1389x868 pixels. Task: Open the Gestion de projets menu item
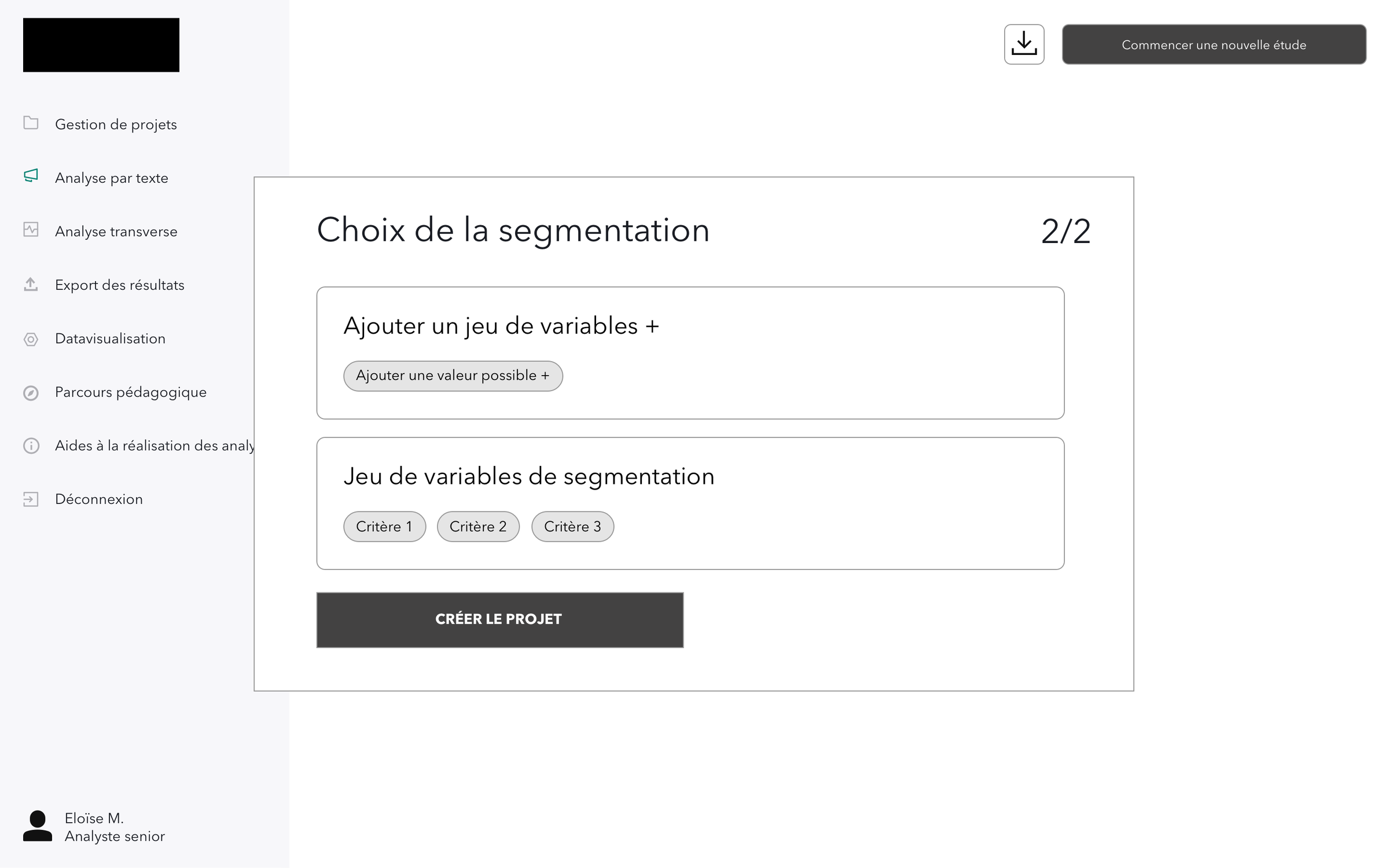pyautogui.click(x=116, y=124)
